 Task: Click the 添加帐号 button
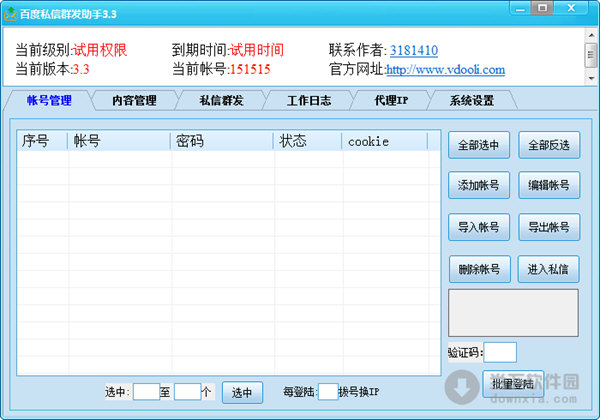479,185
